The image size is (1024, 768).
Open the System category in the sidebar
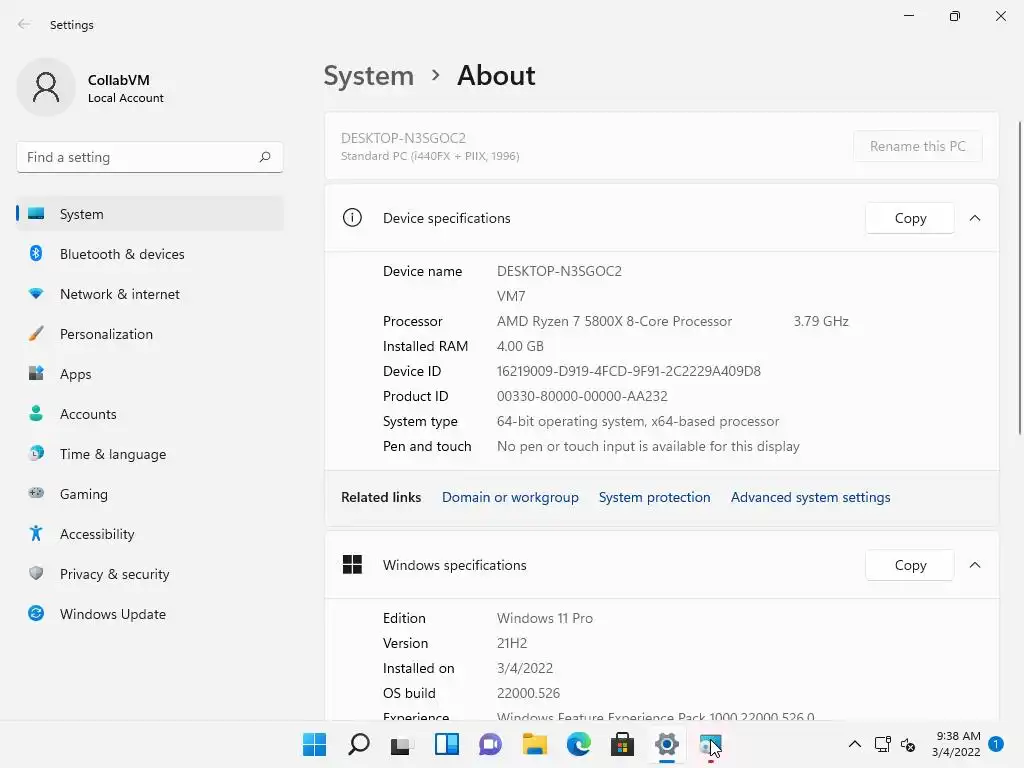point(150,214)
